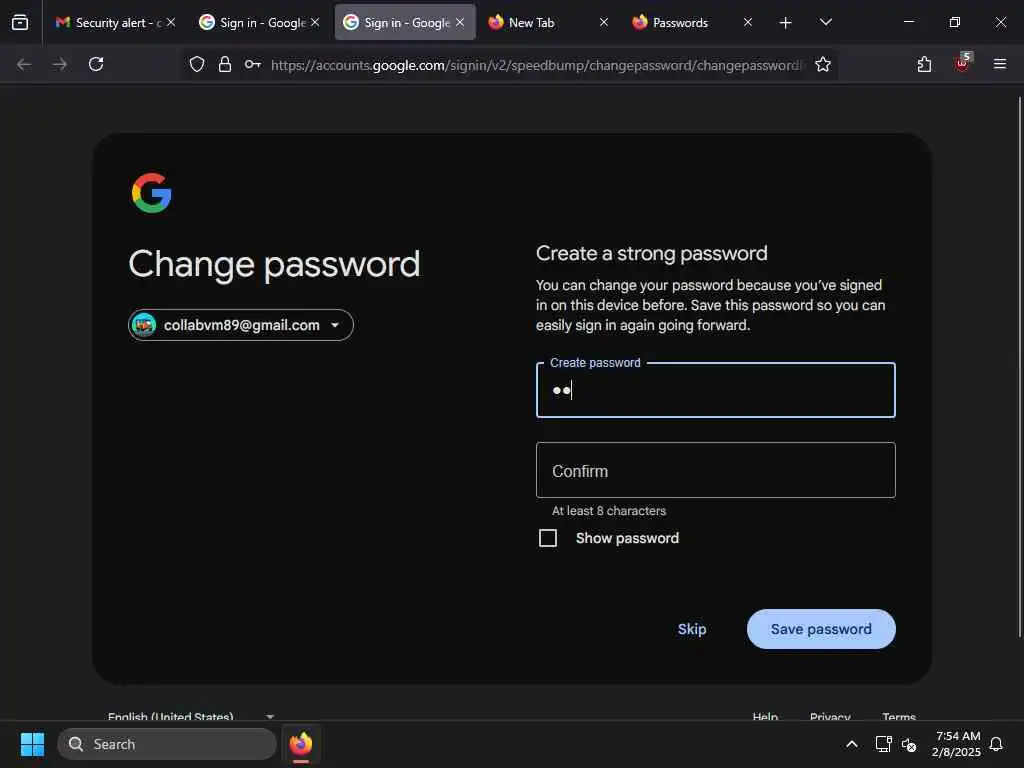Open the muted volume tray icon
The width and height of the screenshot is (1024, 768).
tap(909, 744)
